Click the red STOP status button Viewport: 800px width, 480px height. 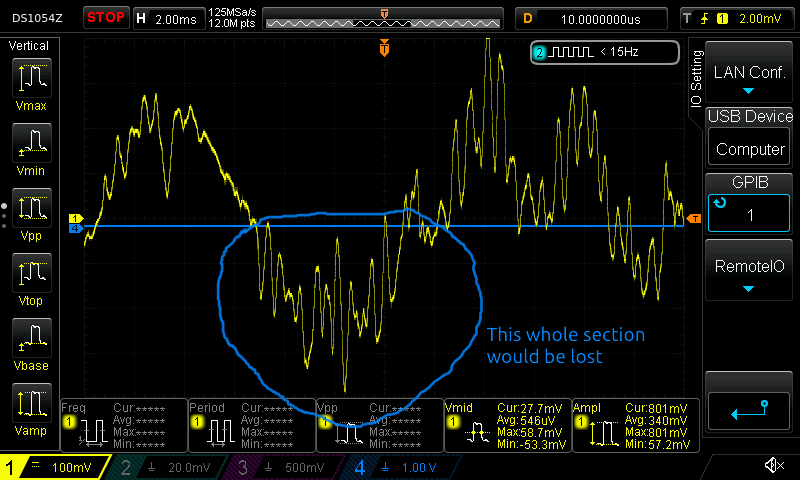(x=105, y=17)
